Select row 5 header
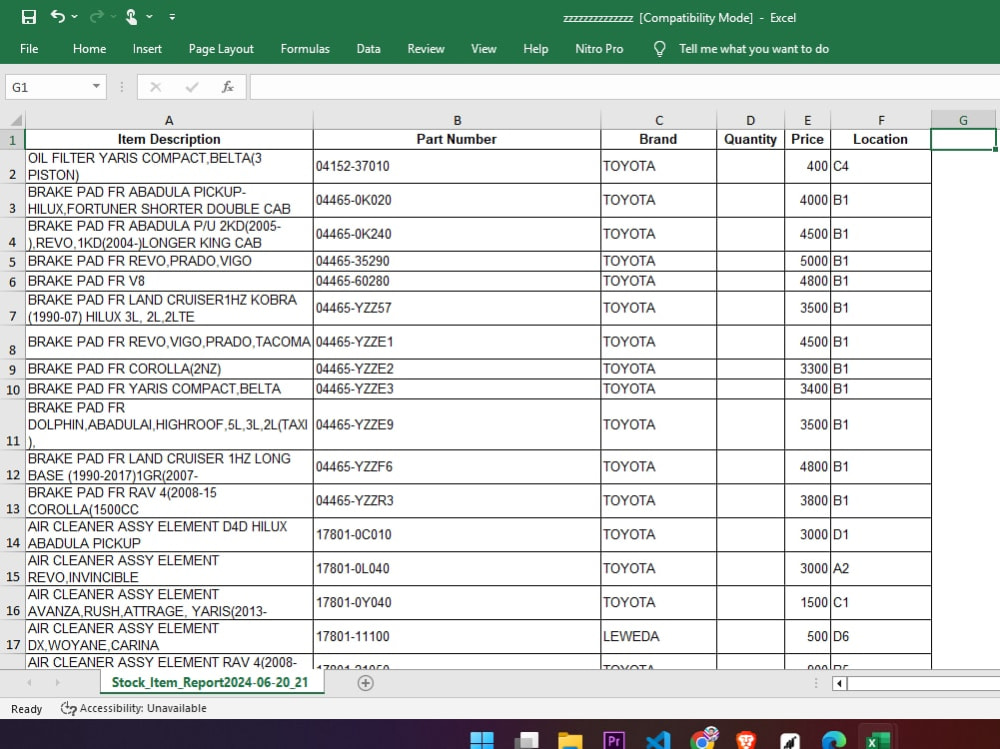This screenshot has height=749, width=1000. [x=13, y=262]
